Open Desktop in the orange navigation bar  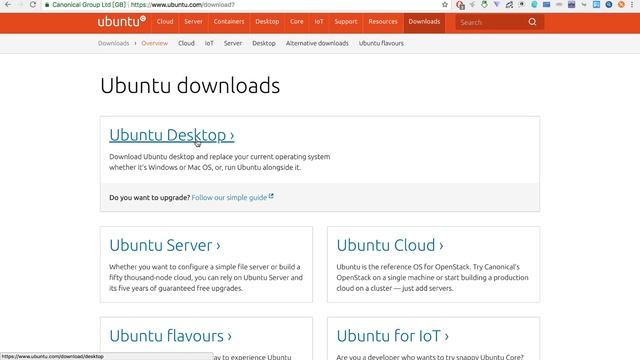[267, 22]
